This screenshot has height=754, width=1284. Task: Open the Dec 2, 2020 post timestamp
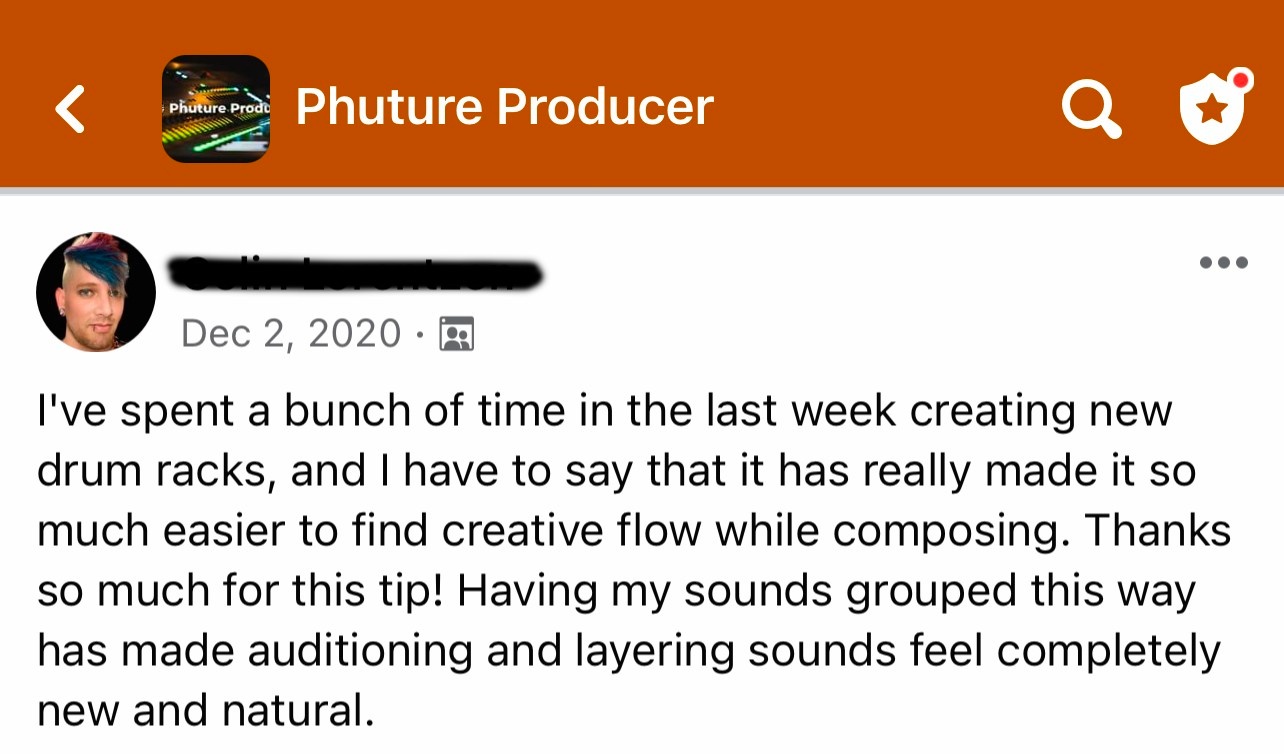pos(291,333)
